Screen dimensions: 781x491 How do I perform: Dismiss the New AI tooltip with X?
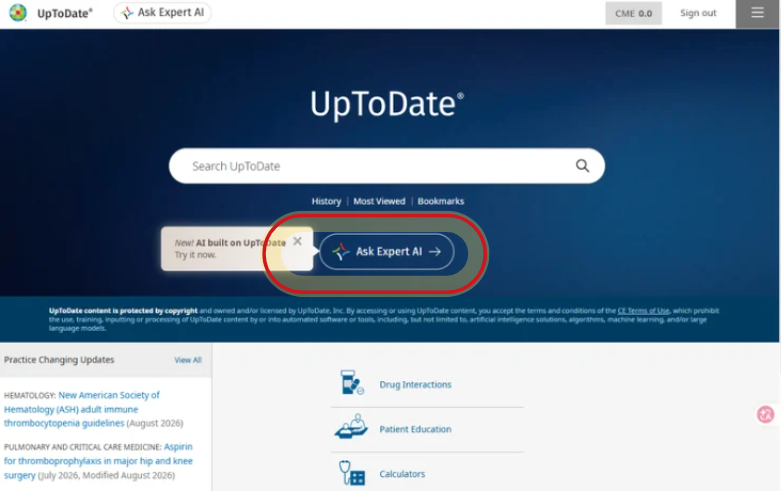coord(297,241)
